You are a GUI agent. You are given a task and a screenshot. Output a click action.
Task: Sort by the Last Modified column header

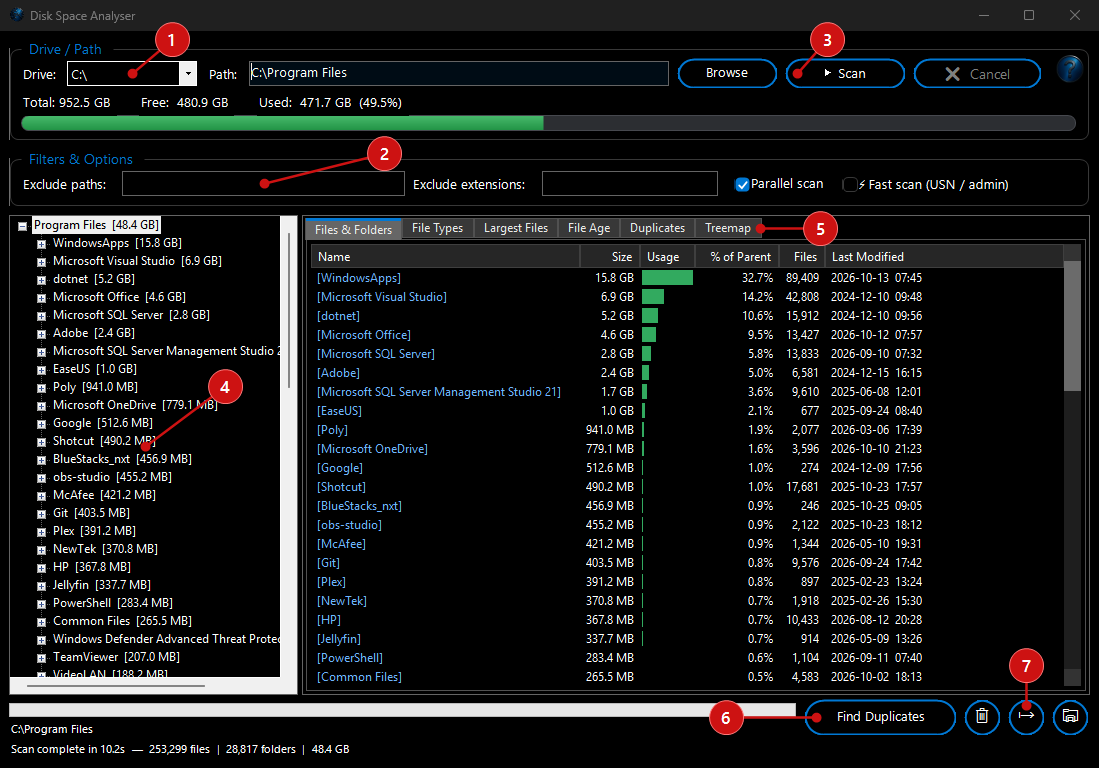[x=944, y=256]
